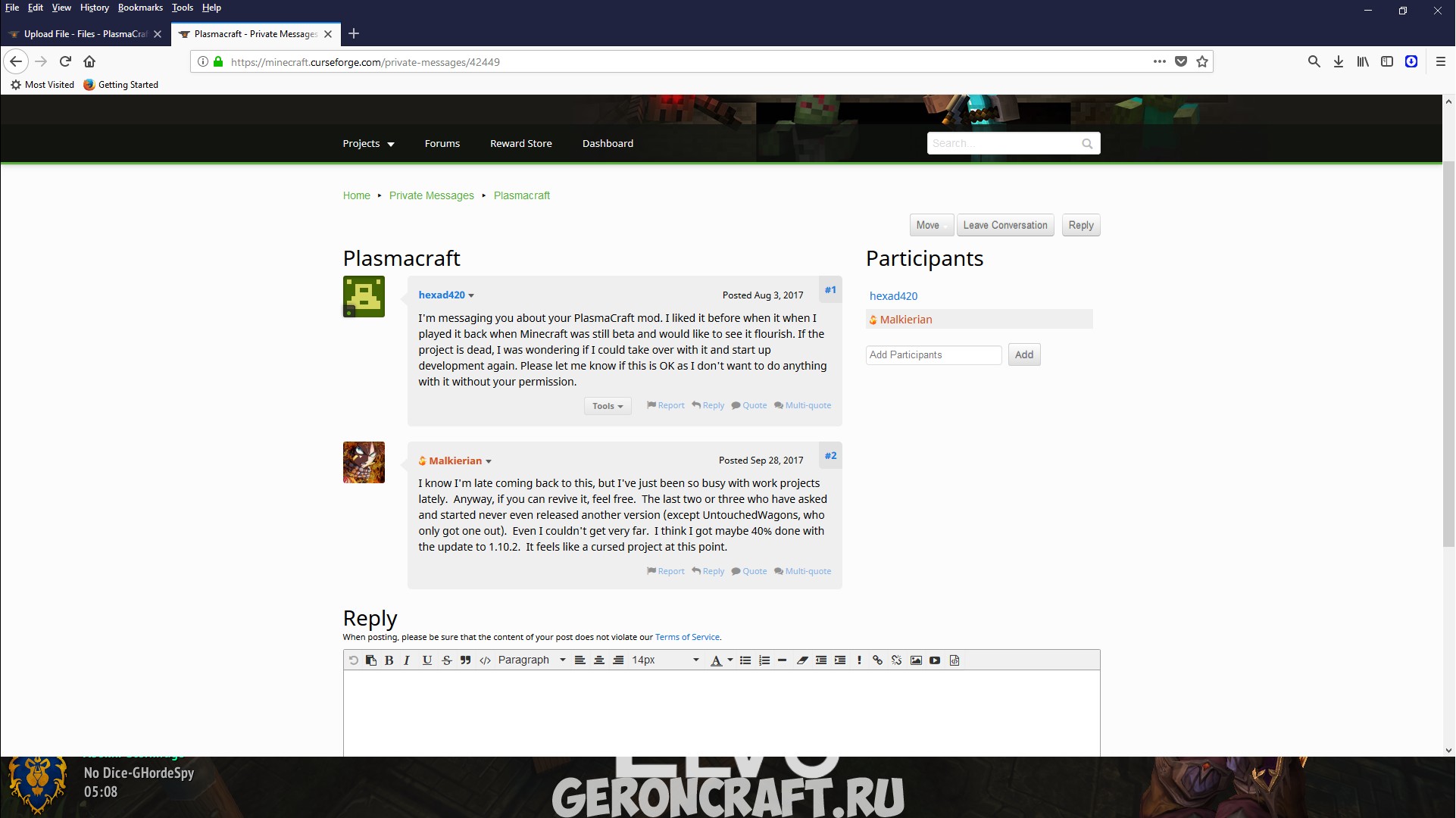Open the Move button dropdown
Screen dimensions: 1456x818
931,225
